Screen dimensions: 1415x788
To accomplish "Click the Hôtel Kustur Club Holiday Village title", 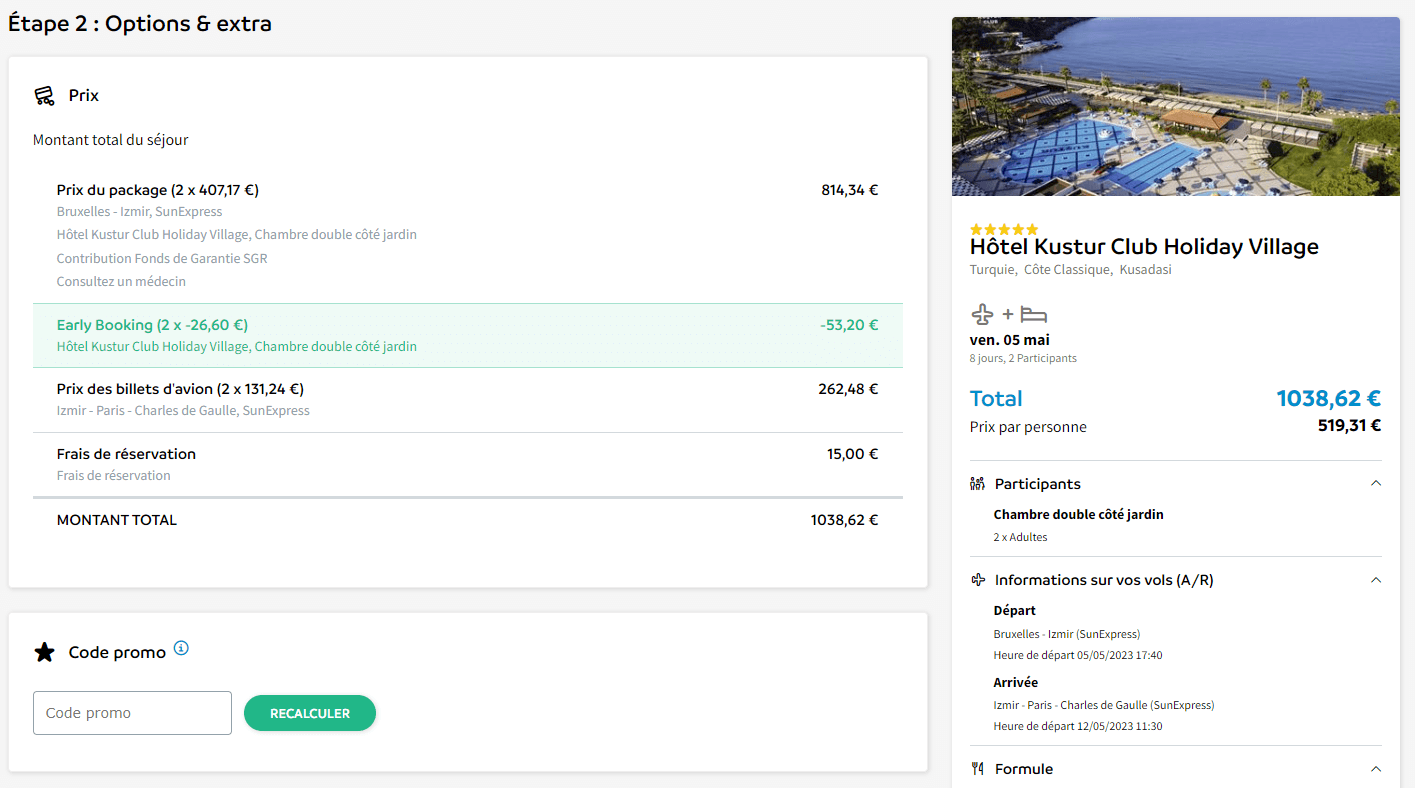I will point(1144,247).
